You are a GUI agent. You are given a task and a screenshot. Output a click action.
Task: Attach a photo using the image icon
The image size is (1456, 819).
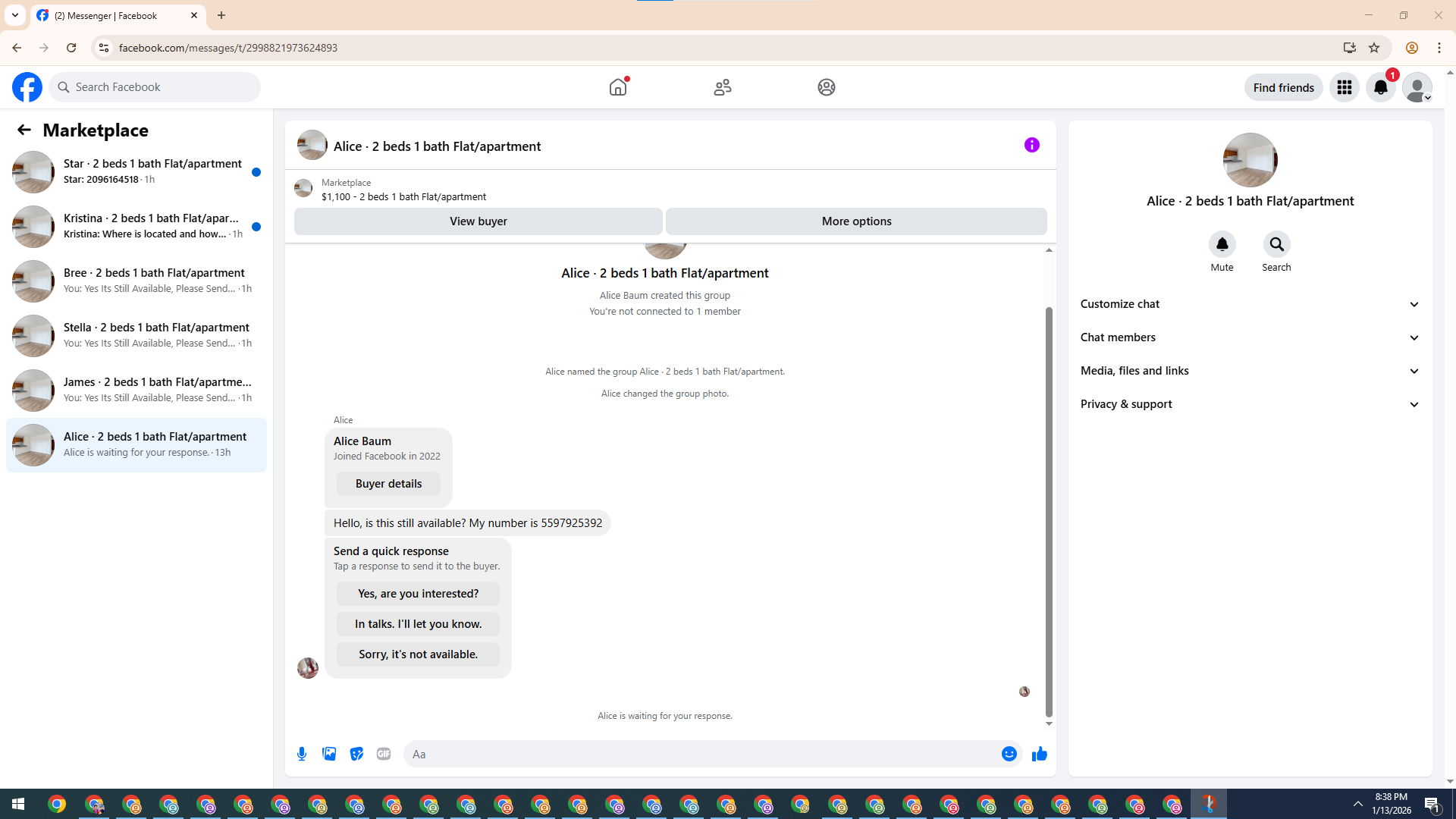[x=329, y=754]
